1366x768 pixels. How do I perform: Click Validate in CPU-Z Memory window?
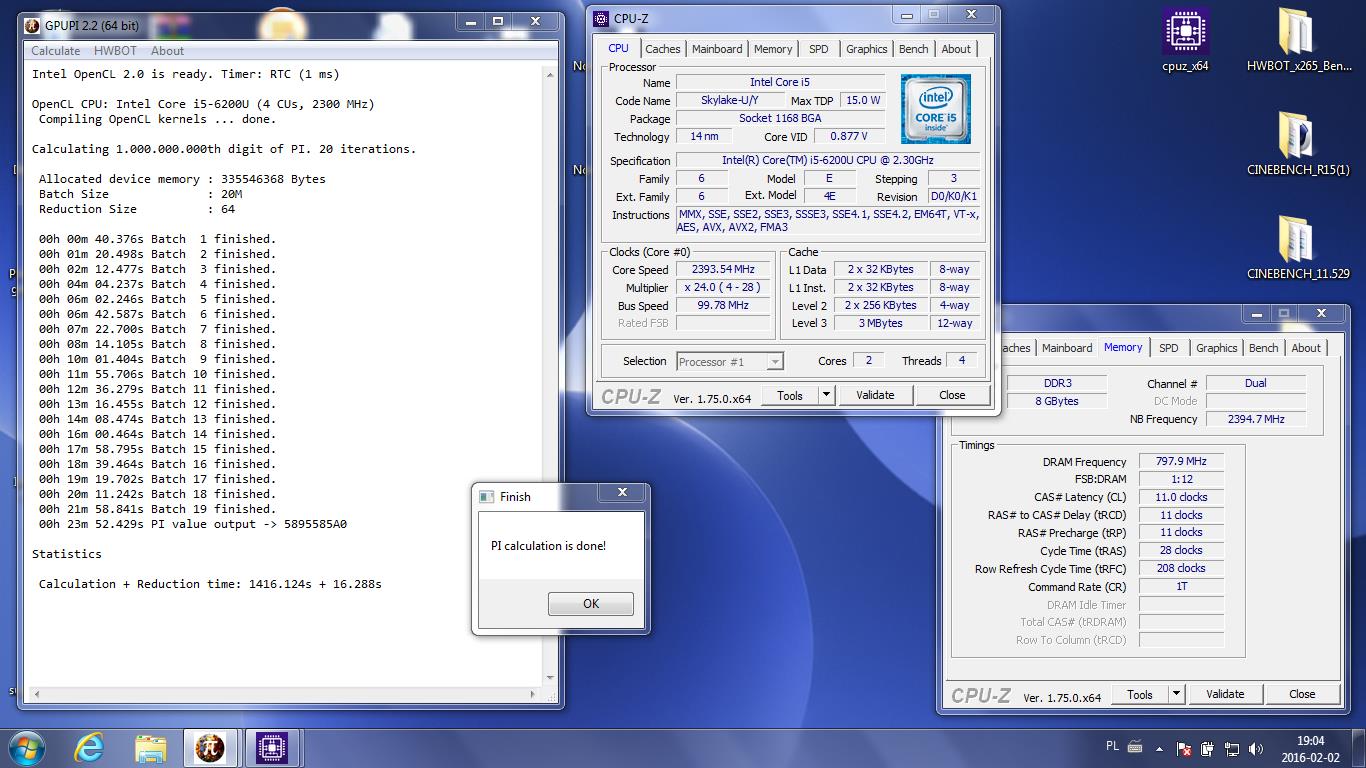(x=1225, y=694)
